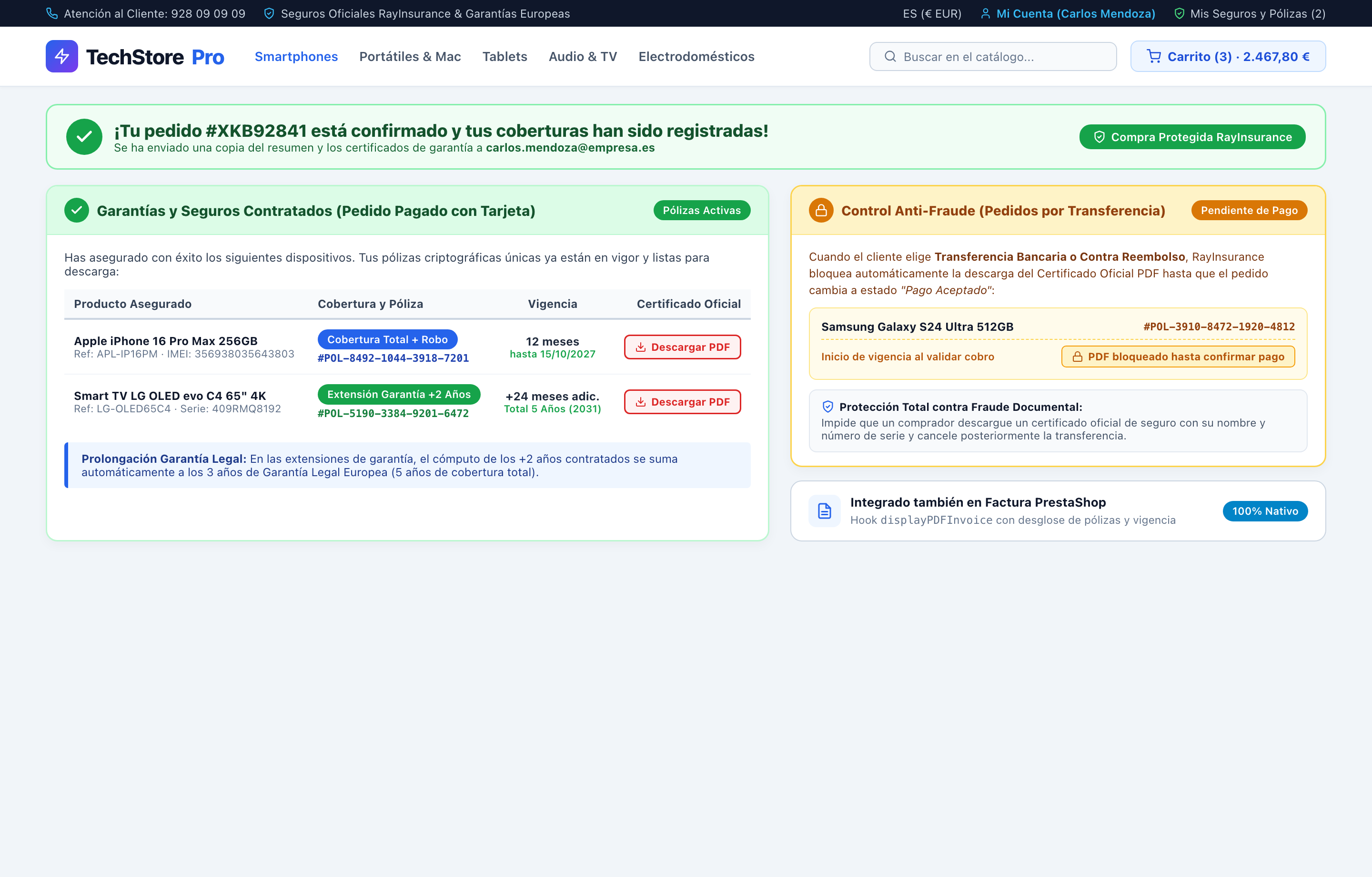Screen dimensions: 1372x877
Task: Click policy number #POL-3910-8472-1920-4812
Action: (x=1219, y=327)
